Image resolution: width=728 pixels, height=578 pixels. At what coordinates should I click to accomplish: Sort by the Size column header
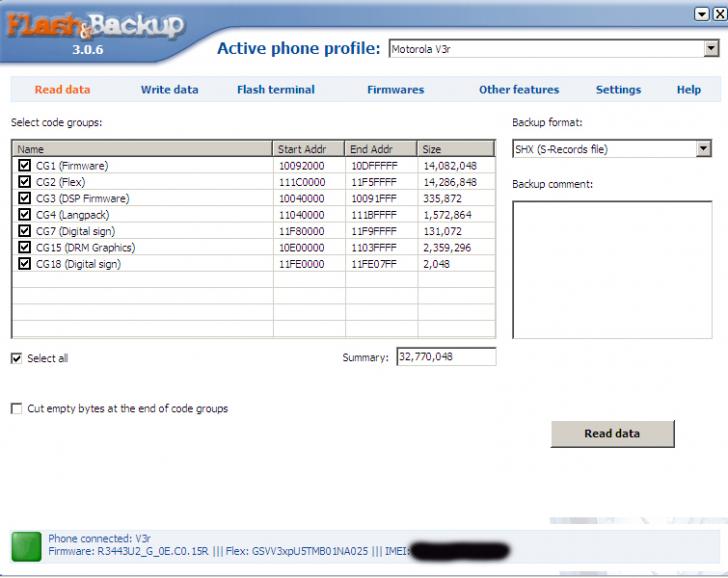456,149
